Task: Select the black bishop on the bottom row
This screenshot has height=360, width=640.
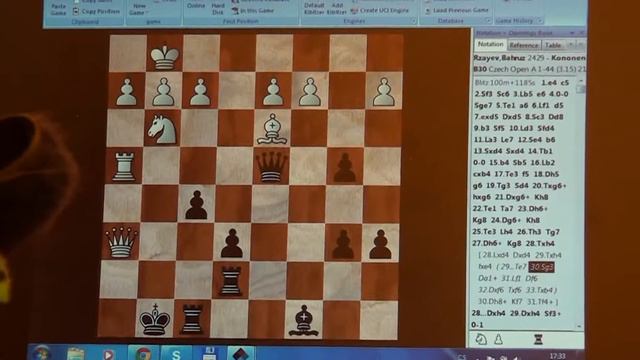Action: (x=304, y=320)
